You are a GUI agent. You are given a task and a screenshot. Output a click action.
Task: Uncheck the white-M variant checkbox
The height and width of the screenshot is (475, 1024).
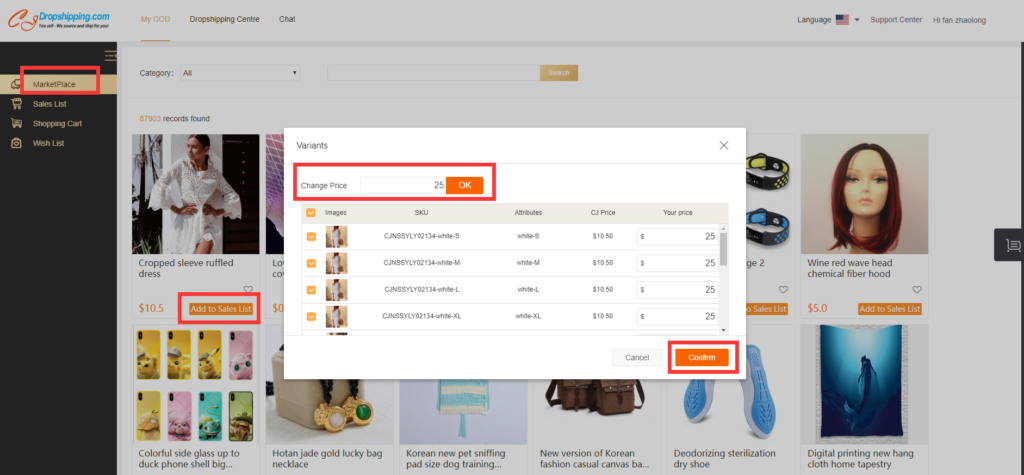coord(311,263)
